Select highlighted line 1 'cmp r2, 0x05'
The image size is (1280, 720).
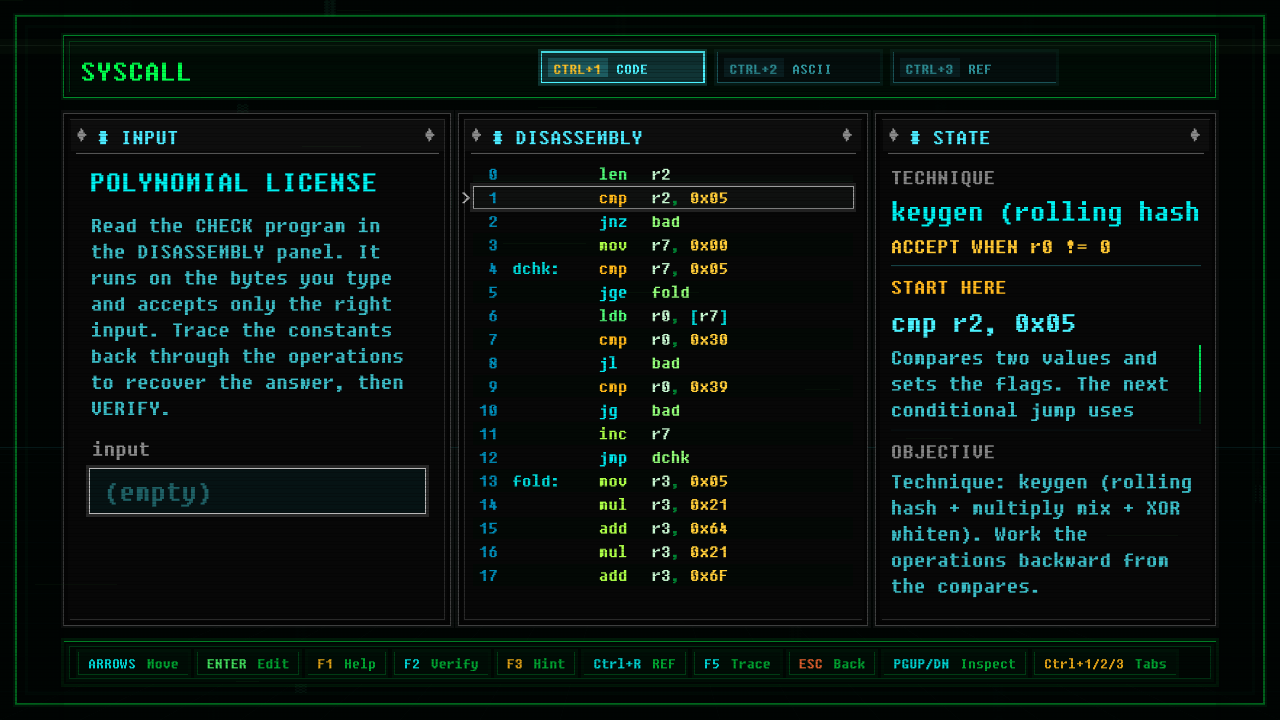pyautogui.click(x=663, y=198)
